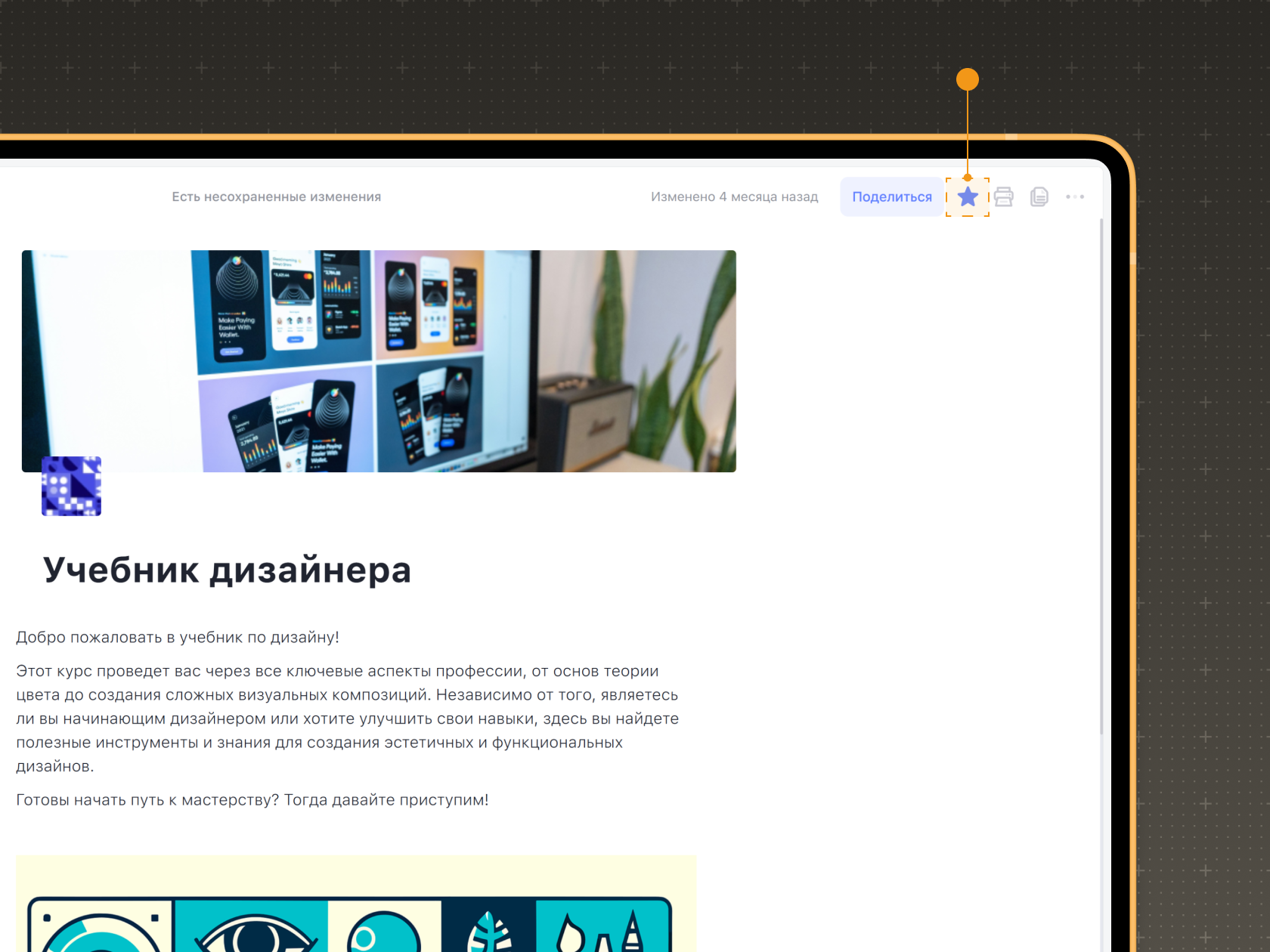The image size is (1270, 952).
Task: Click the duplicate pages icon
Action: tap(1039, 197)
